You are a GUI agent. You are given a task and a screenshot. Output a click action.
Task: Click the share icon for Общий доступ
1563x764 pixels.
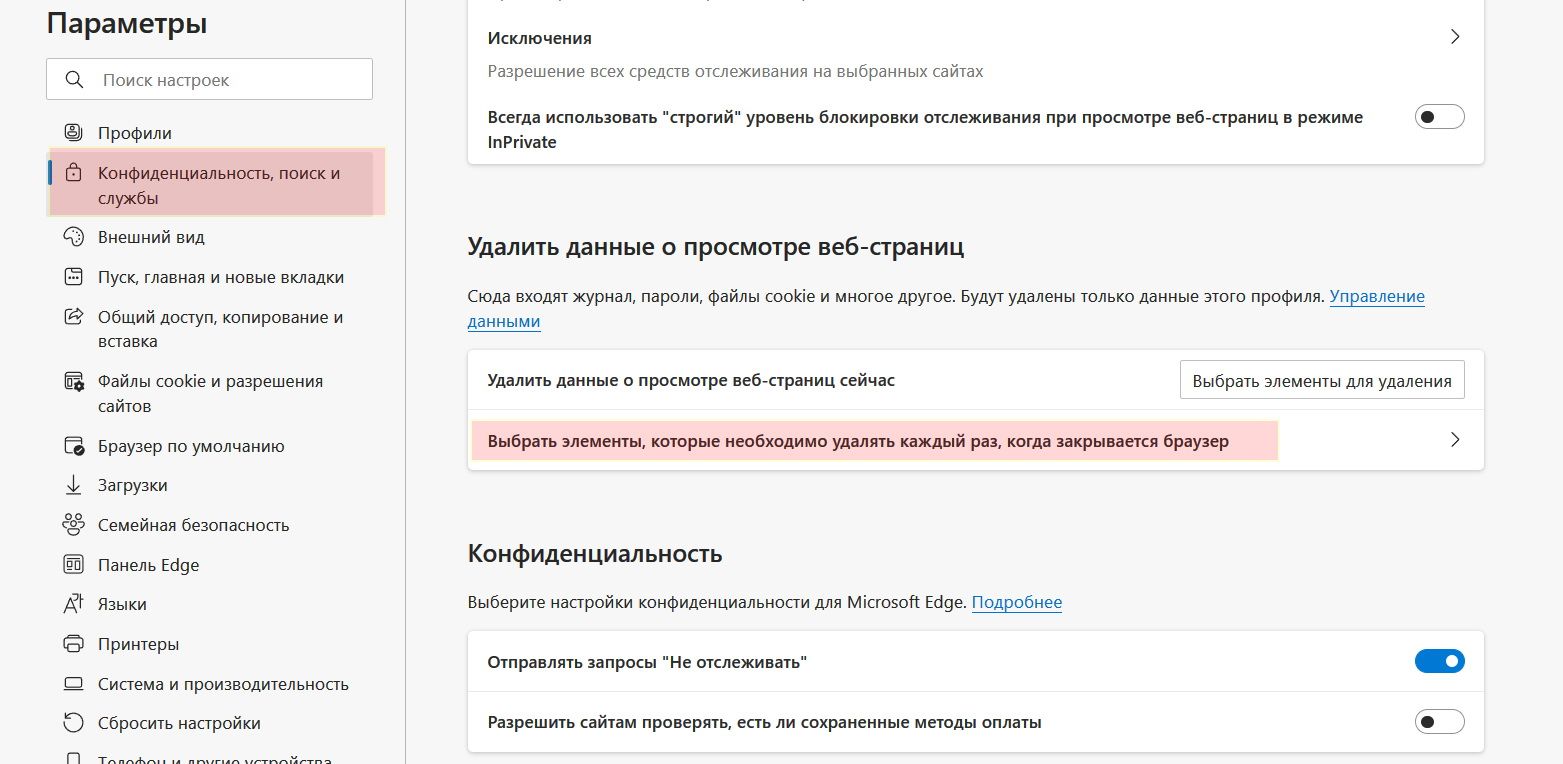click(73, 317)
